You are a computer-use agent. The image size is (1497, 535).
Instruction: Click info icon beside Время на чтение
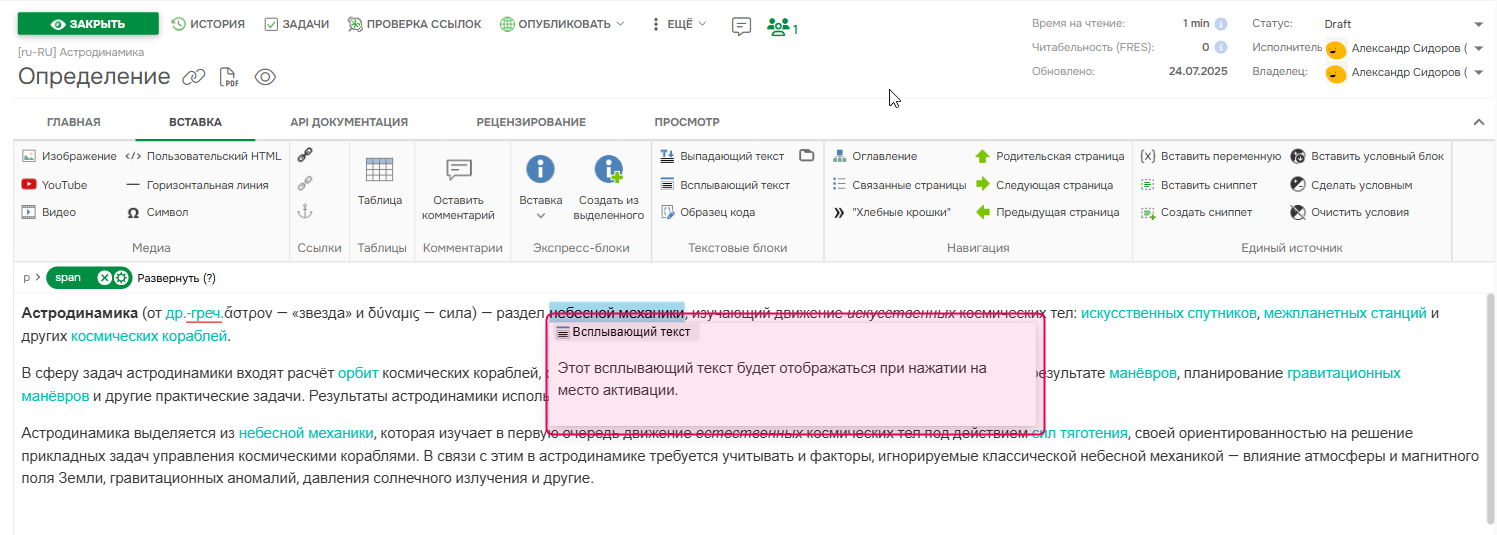pyautogui.click(x=1220, y=24)
